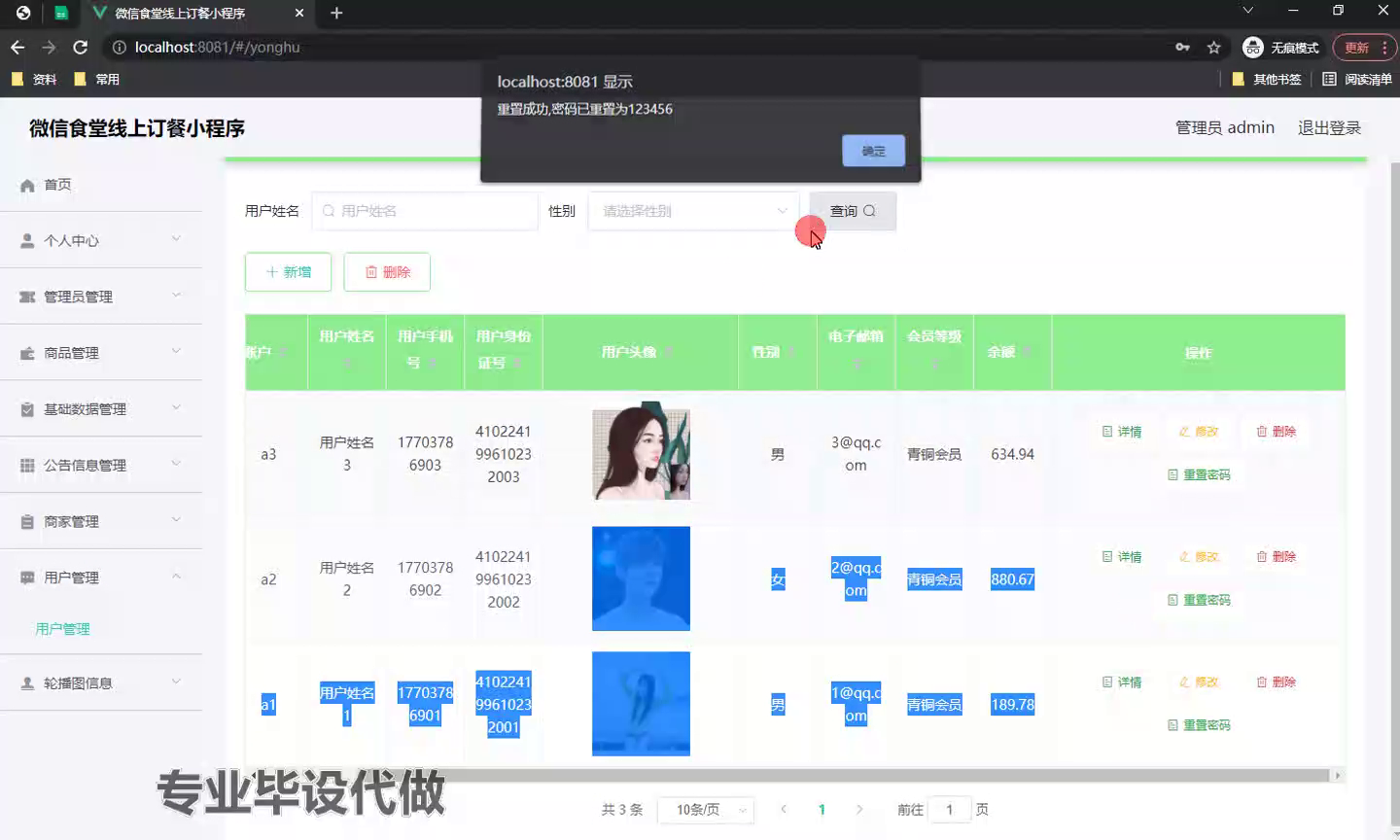Screen dimensions: 1400x840
Task: Open the incognito mode profile button
Action: pos(1281,47)
